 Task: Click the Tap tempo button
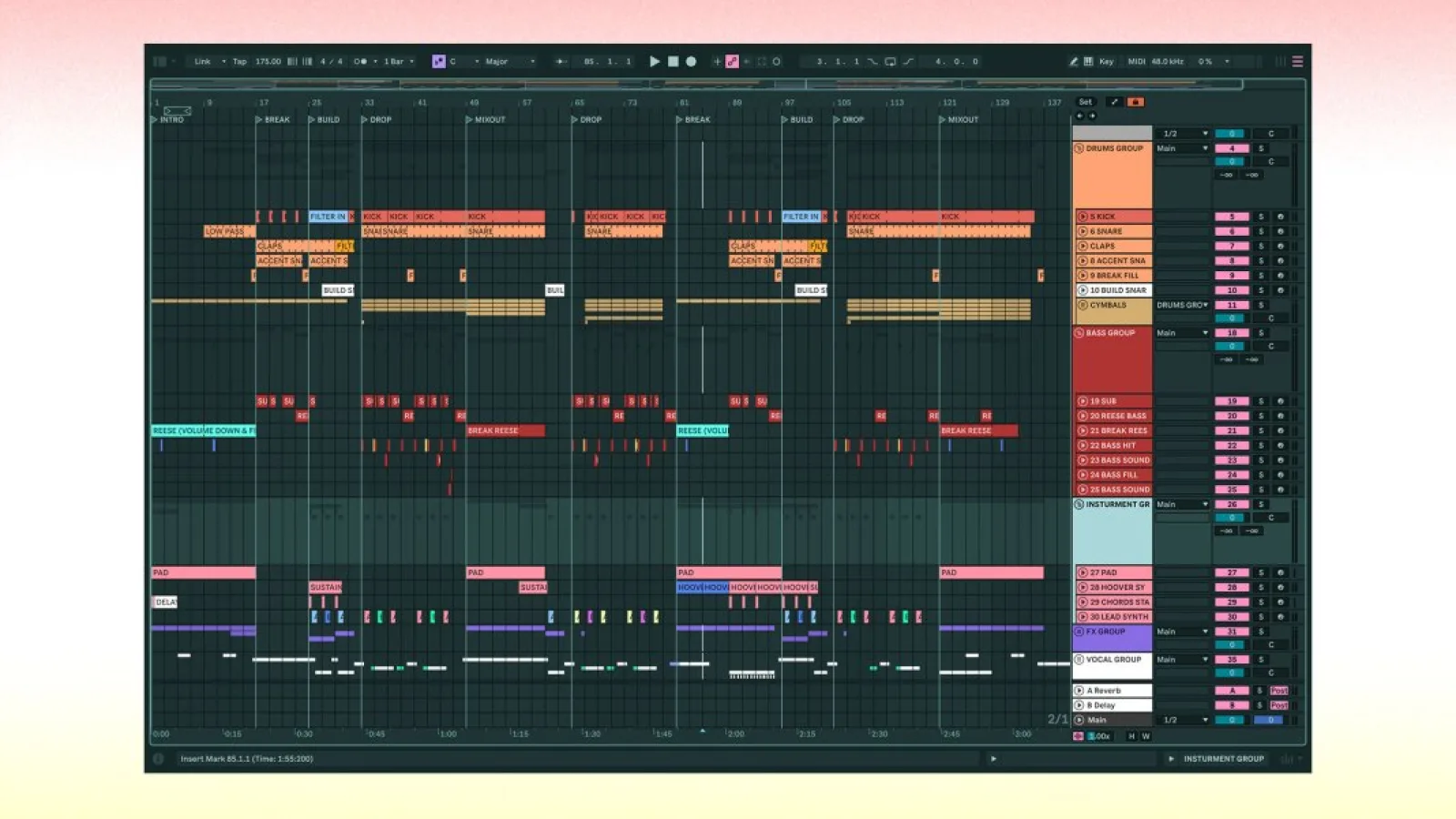tap(239, 61)
